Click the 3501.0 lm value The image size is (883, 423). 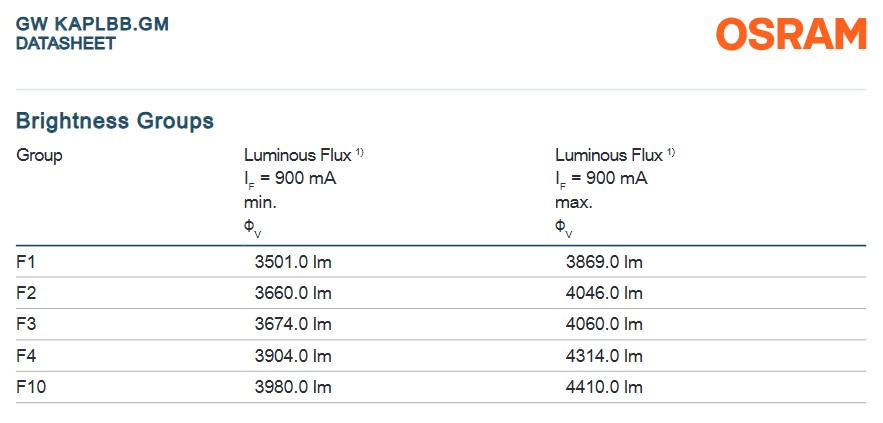pos(293,262)
